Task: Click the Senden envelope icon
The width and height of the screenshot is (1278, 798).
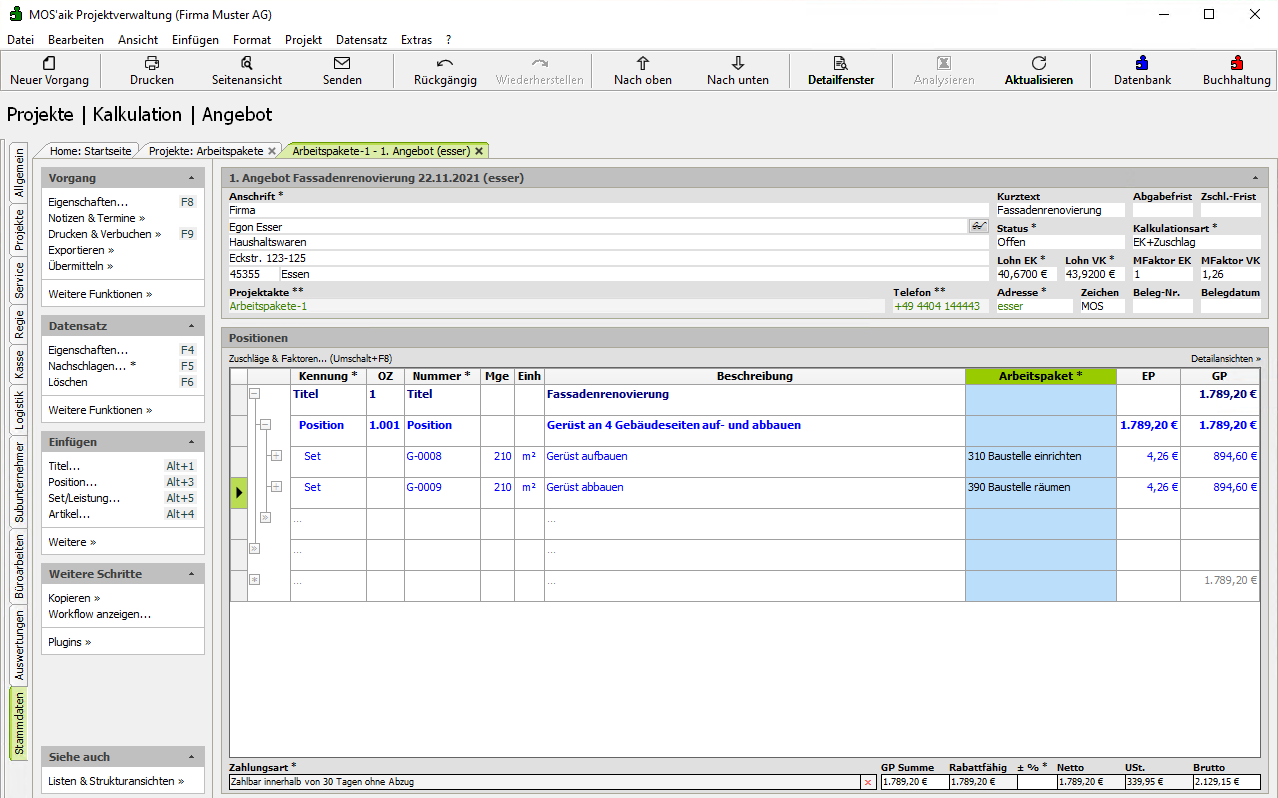Action: pos(342,62)
